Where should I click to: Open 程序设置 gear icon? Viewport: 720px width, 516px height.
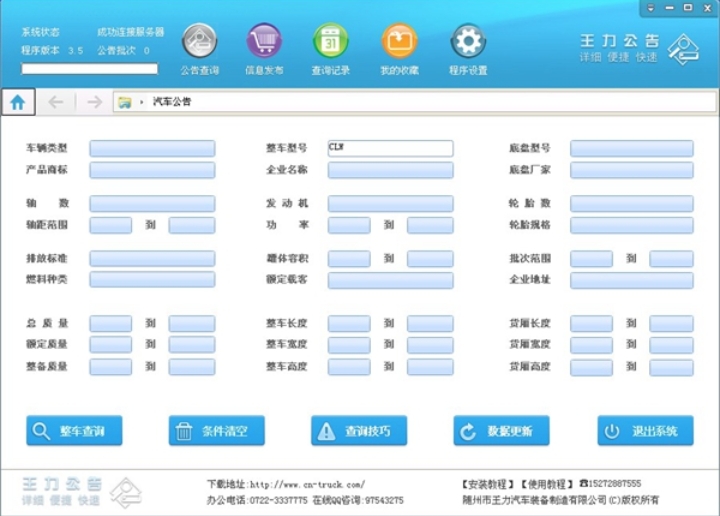click(x=467, y=42)
